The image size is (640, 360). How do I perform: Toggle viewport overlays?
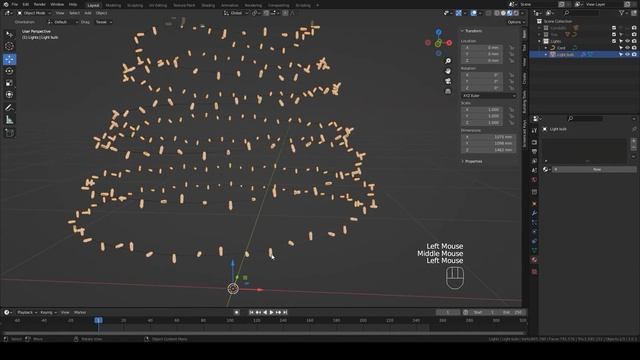pyautogui.click(x=473, y=13)
